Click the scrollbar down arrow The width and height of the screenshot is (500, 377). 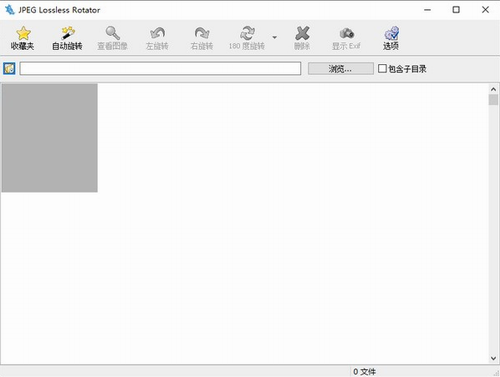pyautogui.click(x=493, y=358)
